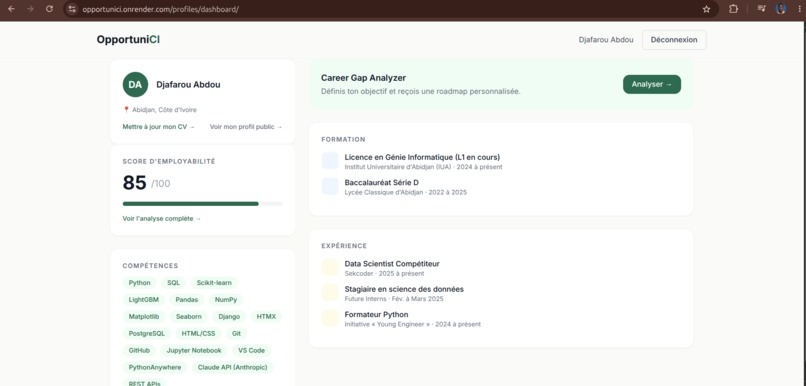
Task: Reload the page with the refresh icon
Action: point(49,9)
